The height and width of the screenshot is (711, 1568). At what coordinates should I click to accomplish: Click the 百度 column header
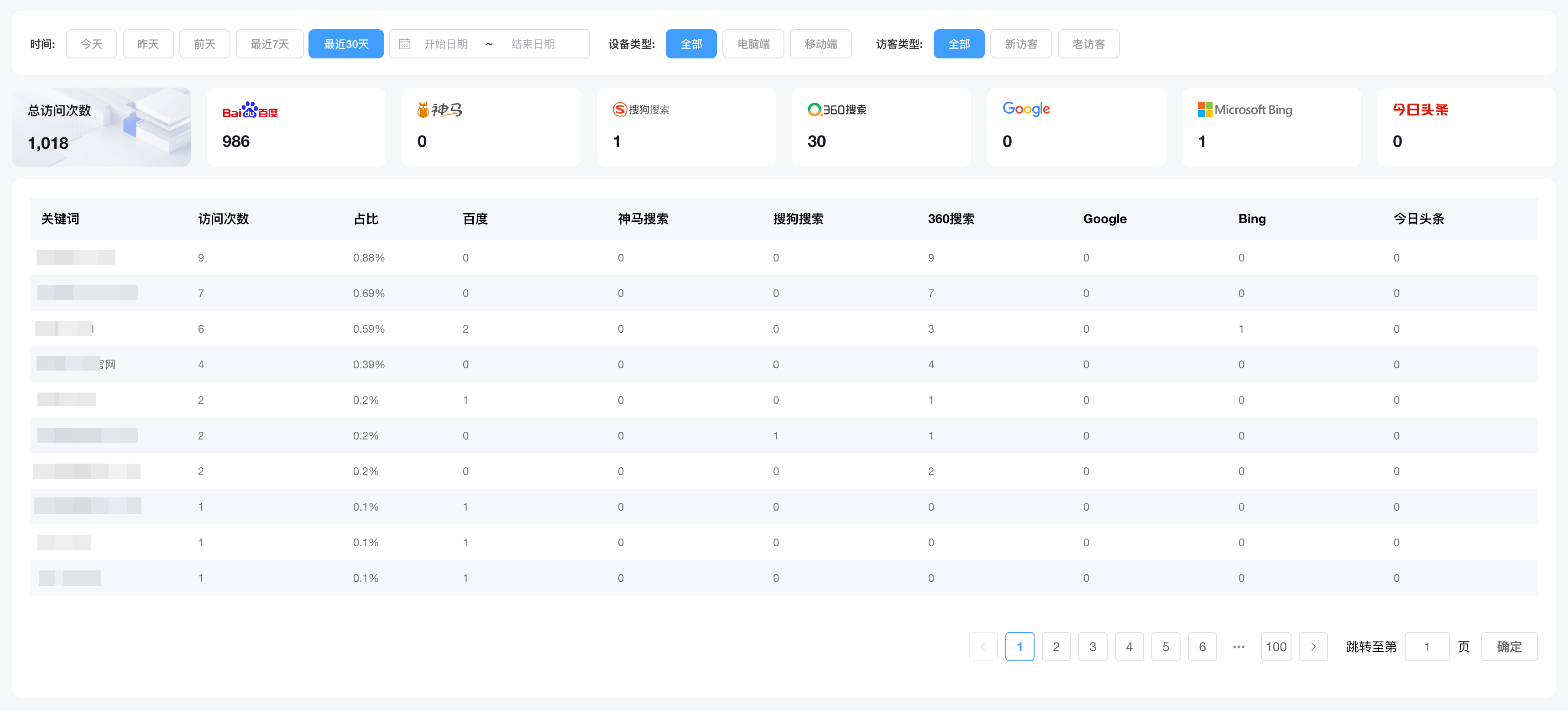point(476,219)
